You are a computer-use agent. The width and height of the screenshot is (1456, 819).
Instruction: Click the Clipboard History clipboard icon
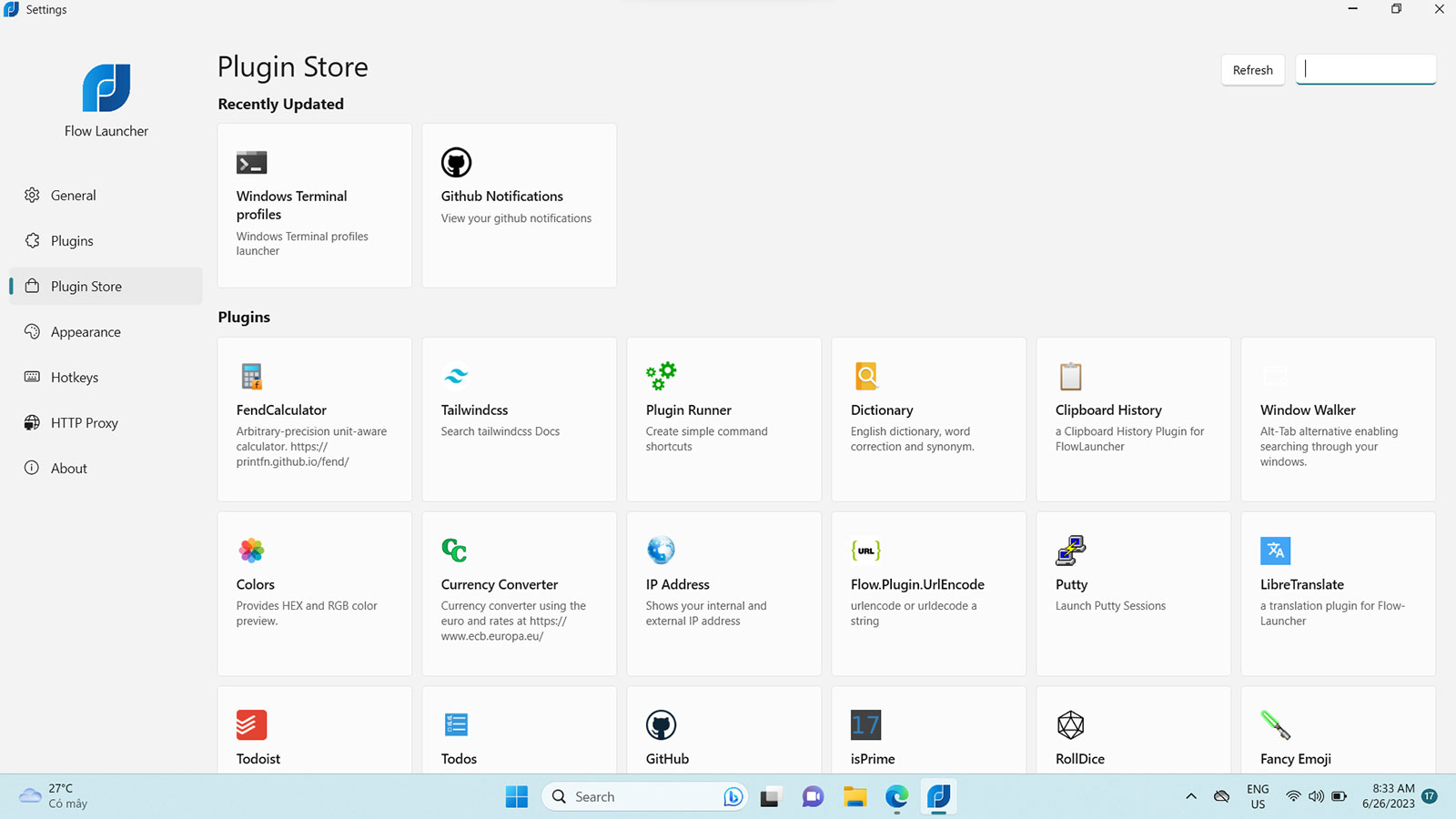1071,376
